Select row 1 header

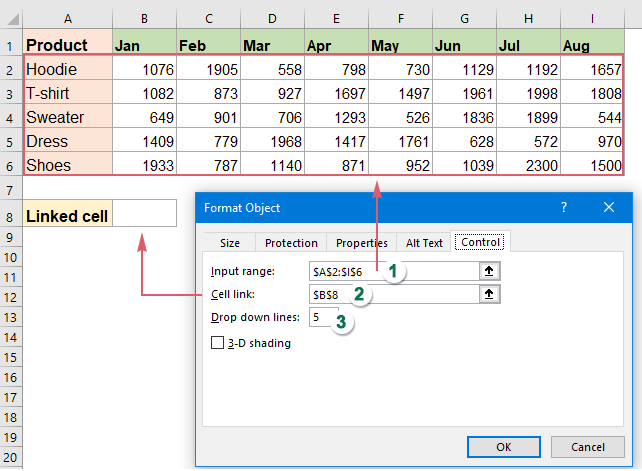11,45
